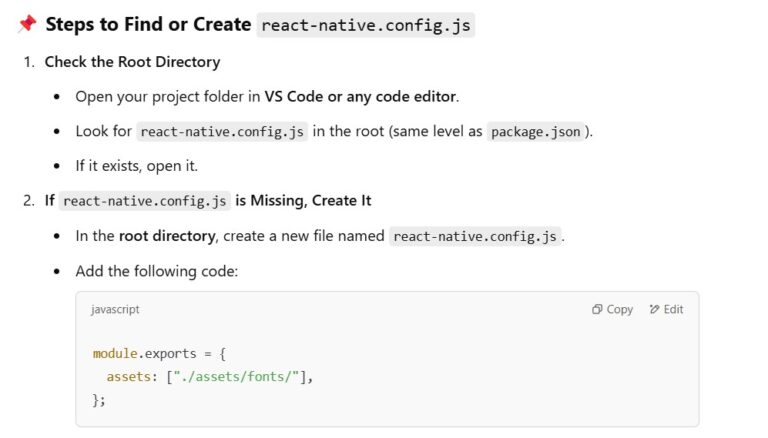This screenshot has height=438, width=768.
Task: Click the pencil icon beside Edit
Action: click(x=654, y=310)
